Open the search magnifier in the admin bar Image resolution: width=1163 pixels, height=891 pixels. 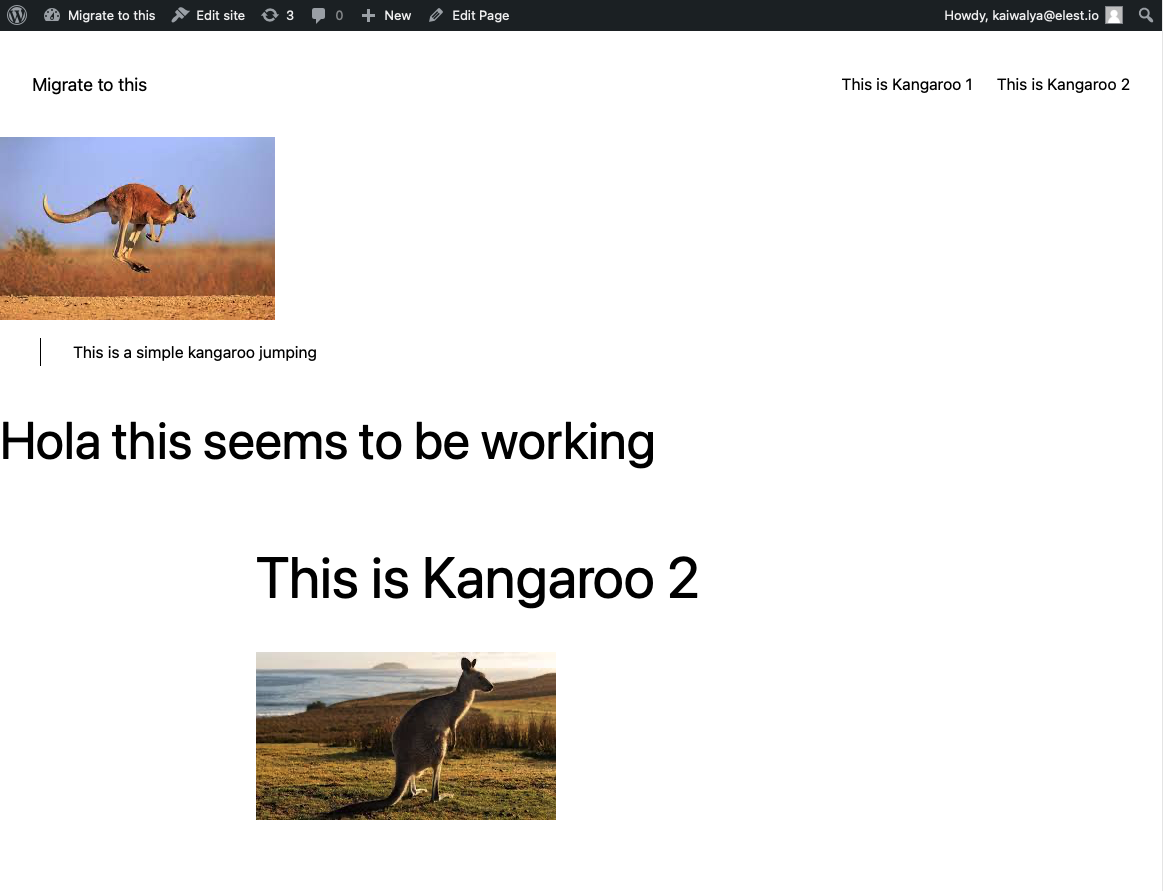click(1146, 15)
